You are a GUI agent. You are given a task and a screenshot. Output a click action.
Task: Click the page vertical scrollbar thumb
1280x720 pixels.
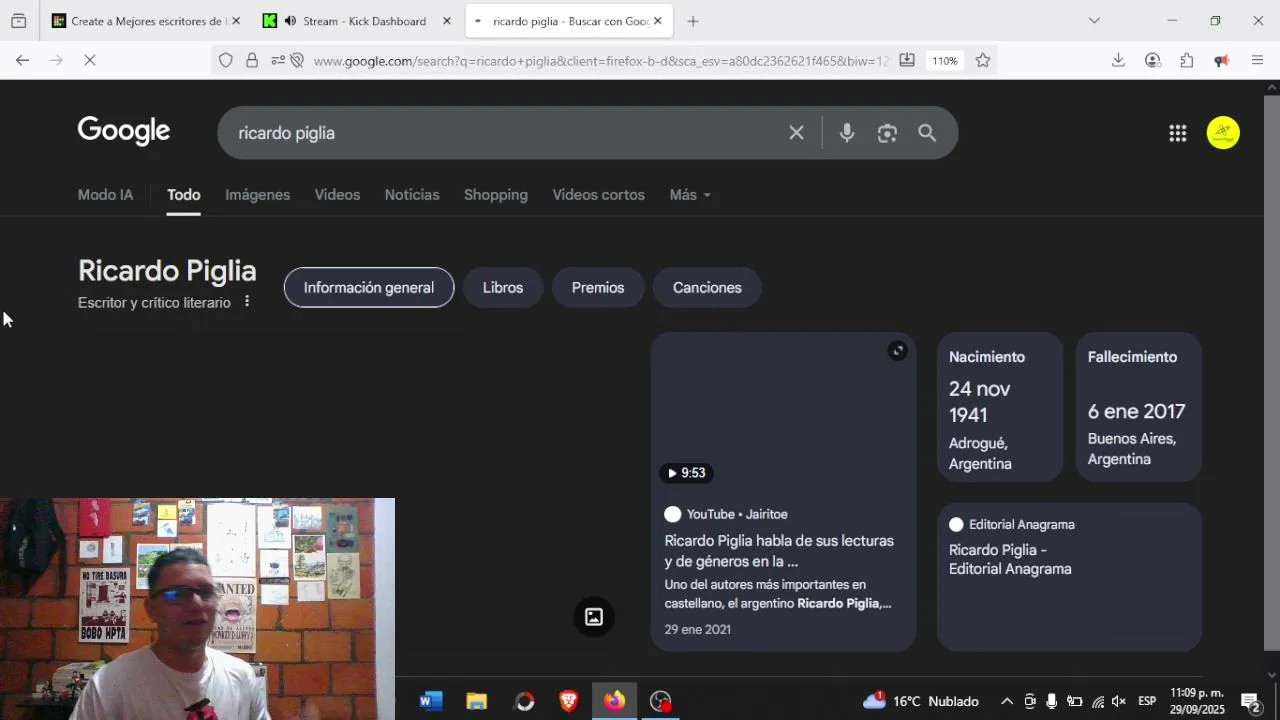(1272, 372)
